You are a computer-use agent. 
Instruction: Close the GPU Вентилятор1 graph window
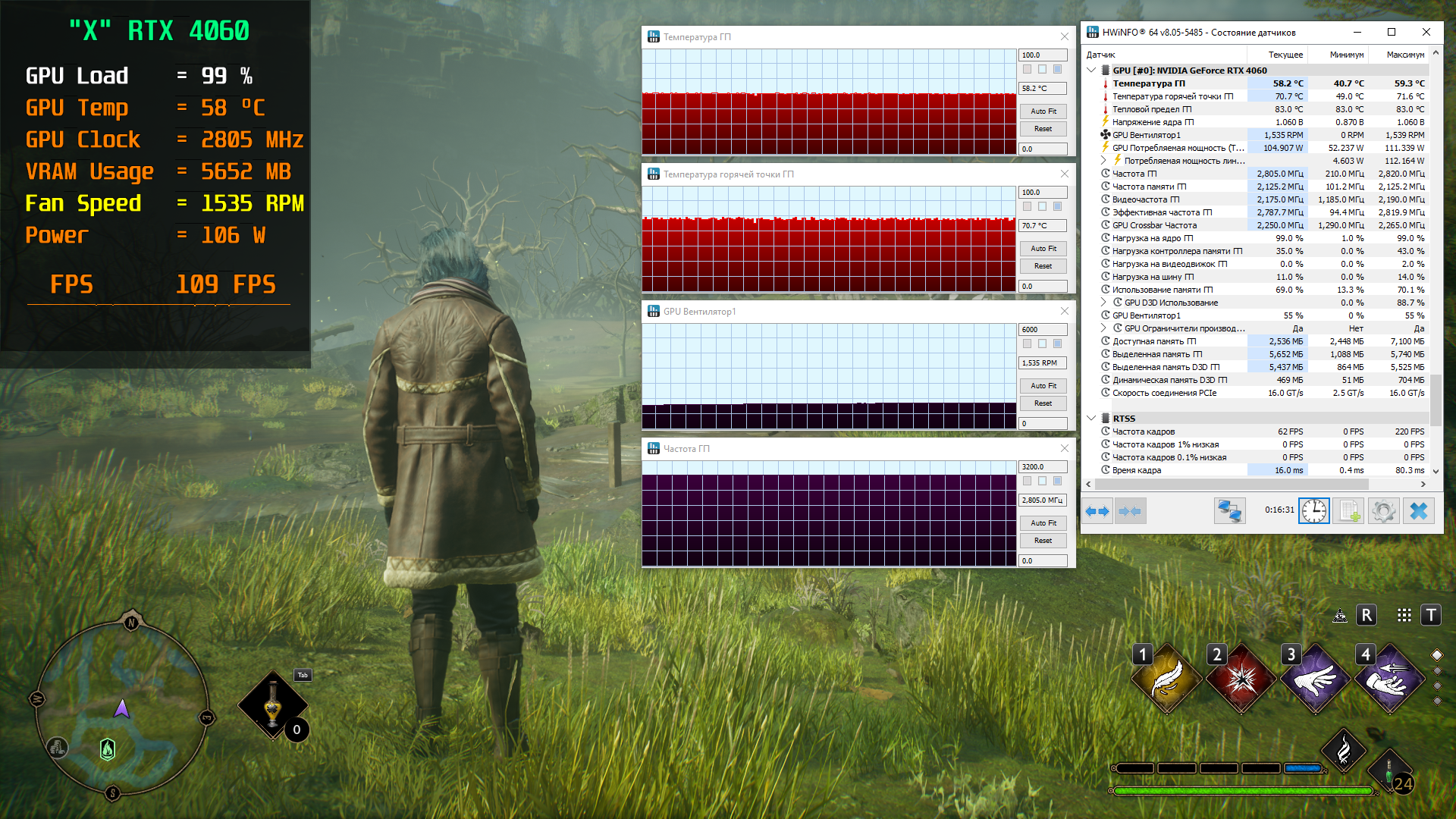[1064, 311]
